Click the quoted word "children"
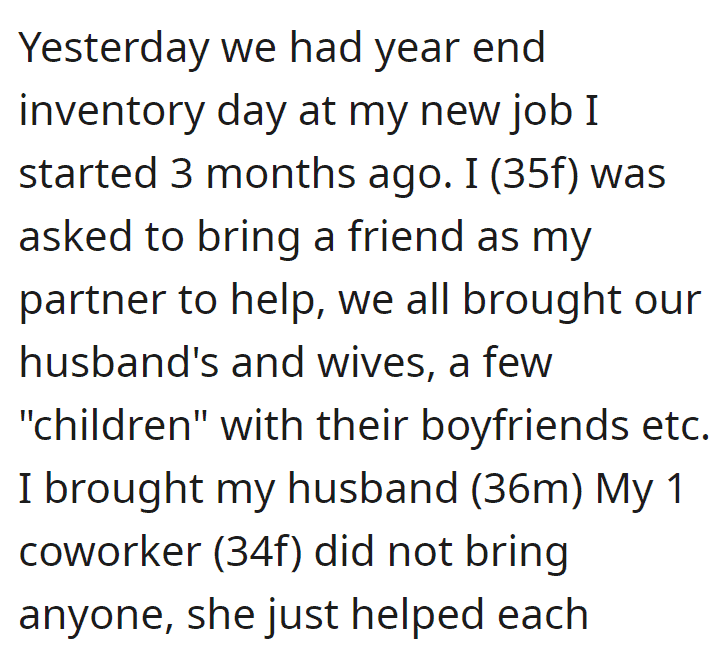The width and height of the screenshot is (714, 645). (x=113, y=425)
